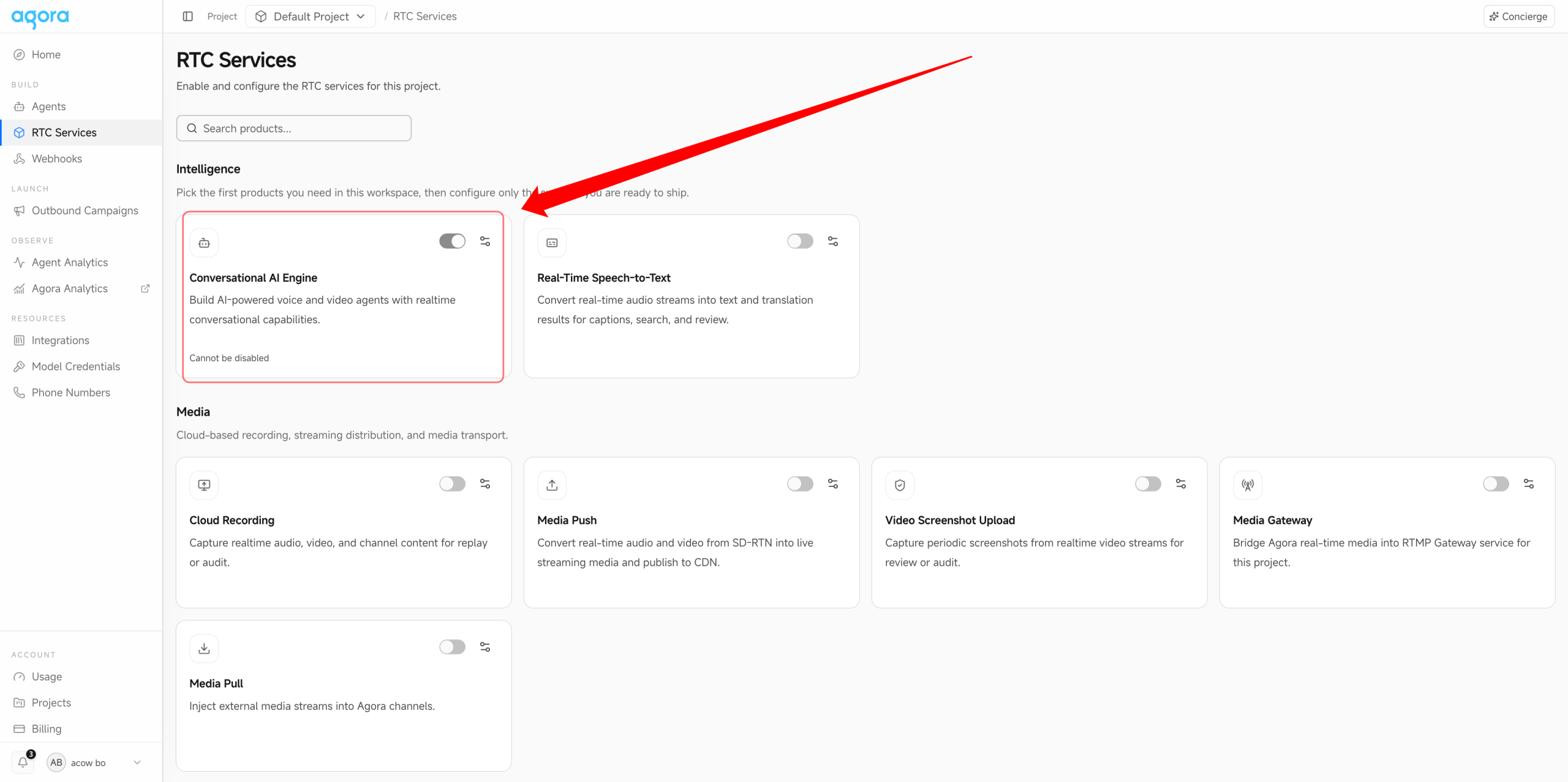The width and height of the screenshot is (1568, 782).
Task: Click the "Cannot be disabled" note
Action: point(229,358)
